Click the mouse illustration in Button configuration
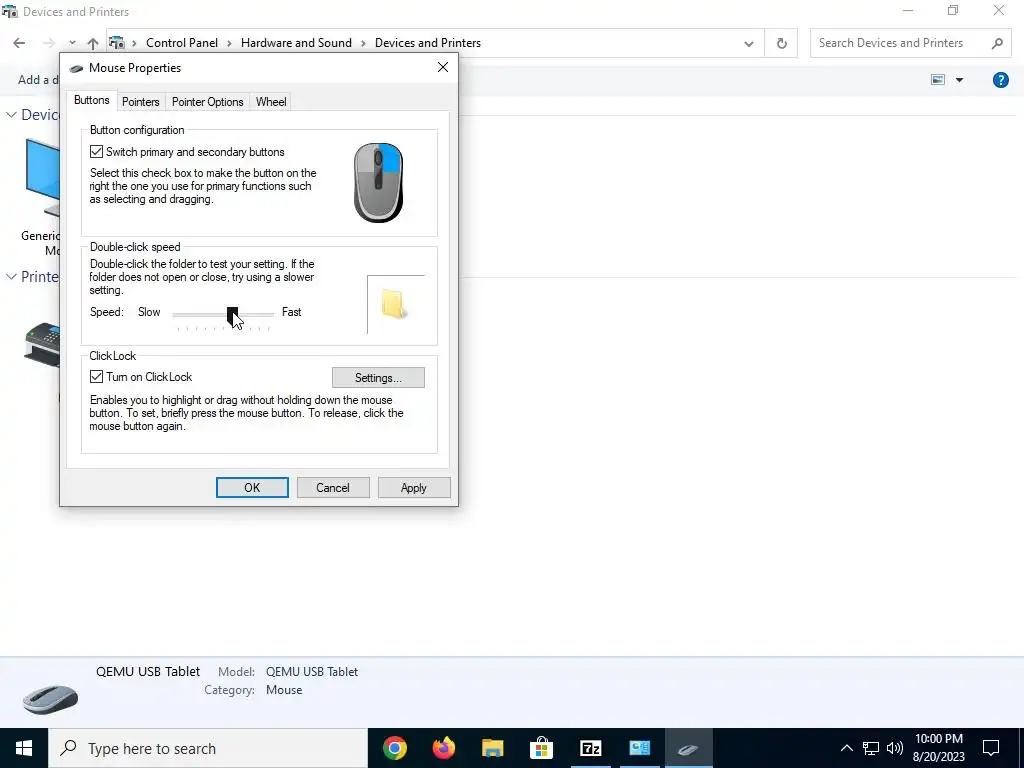 tap(378, 183)
